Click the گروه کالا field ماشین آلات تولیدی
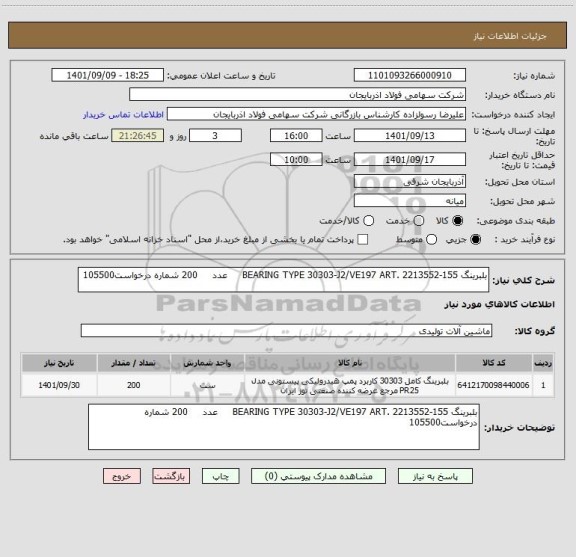The width and height of the screenshot is (576, 557). [x=286, y=331]
